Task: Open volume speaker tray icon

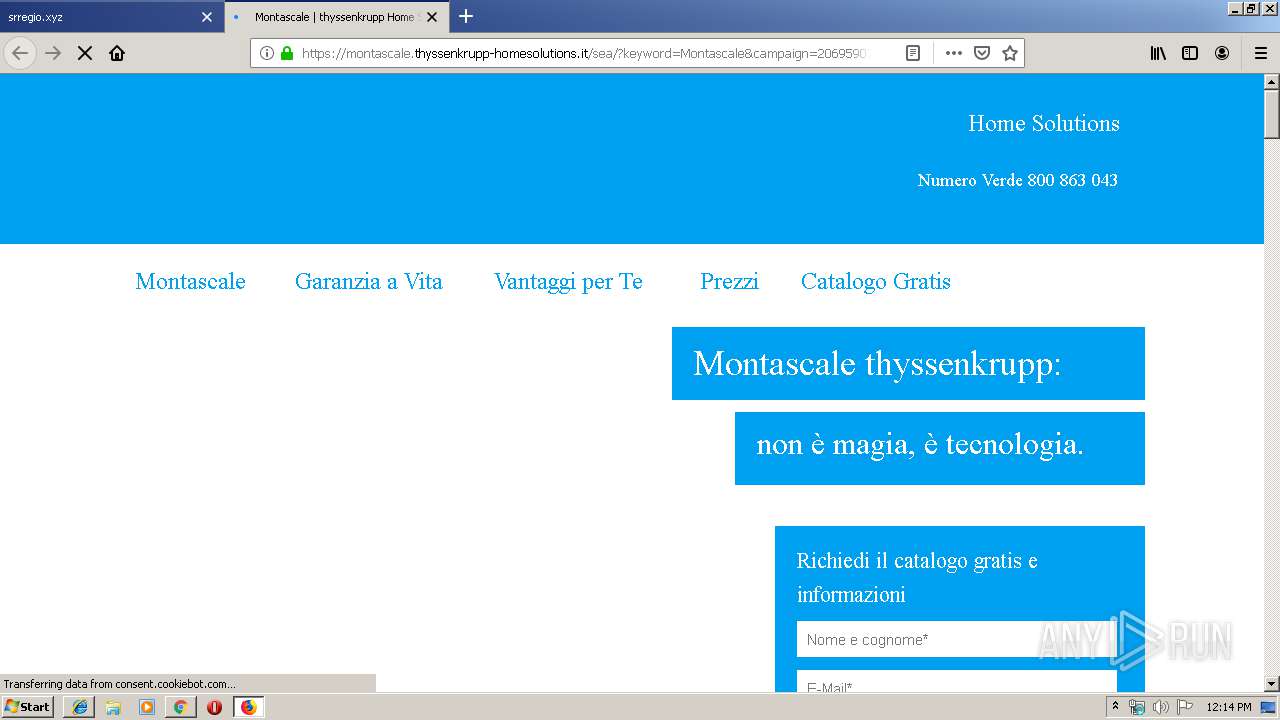Action: click(x=1160, y=707)
